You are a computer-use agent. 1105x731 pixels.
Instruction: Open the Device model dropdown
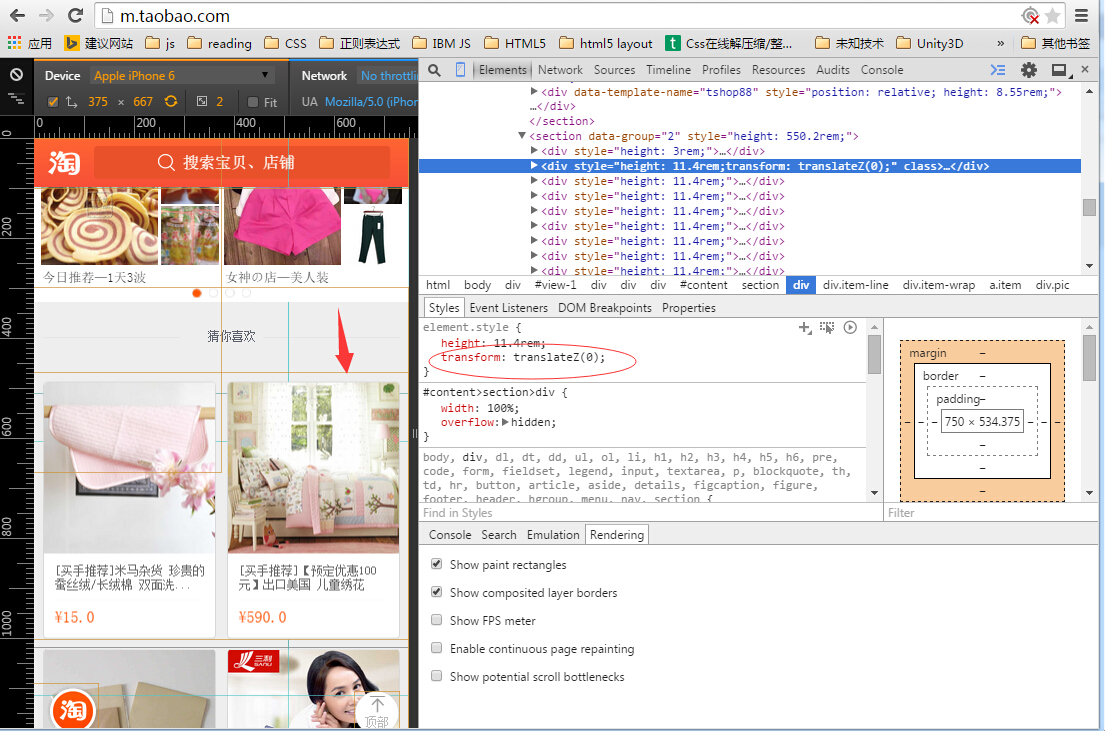182,76
